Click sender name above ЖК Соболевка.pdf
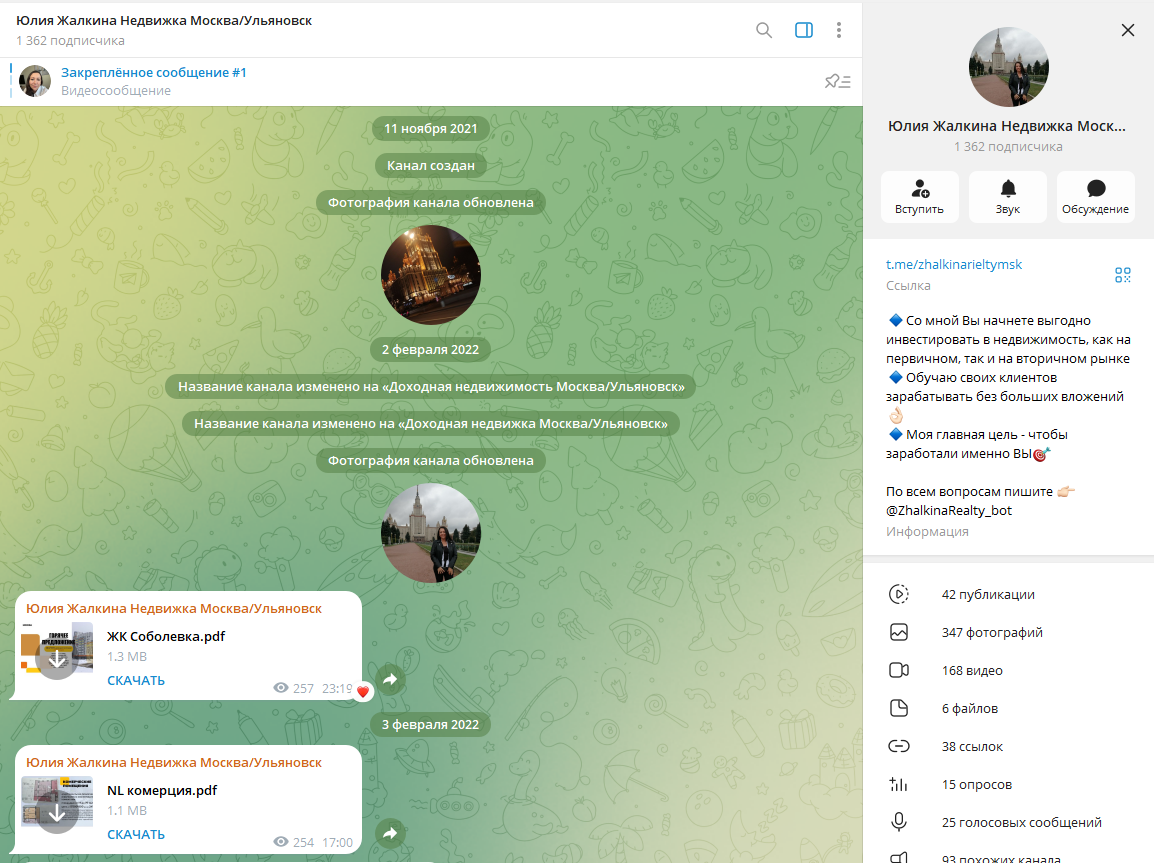This screenshot has height=863, width=1154. tap(174, 608)
